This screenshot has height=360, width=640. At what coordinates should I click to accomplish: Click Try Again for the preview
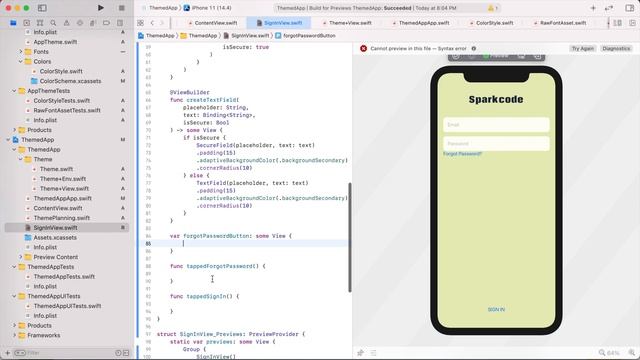(582, 48)
